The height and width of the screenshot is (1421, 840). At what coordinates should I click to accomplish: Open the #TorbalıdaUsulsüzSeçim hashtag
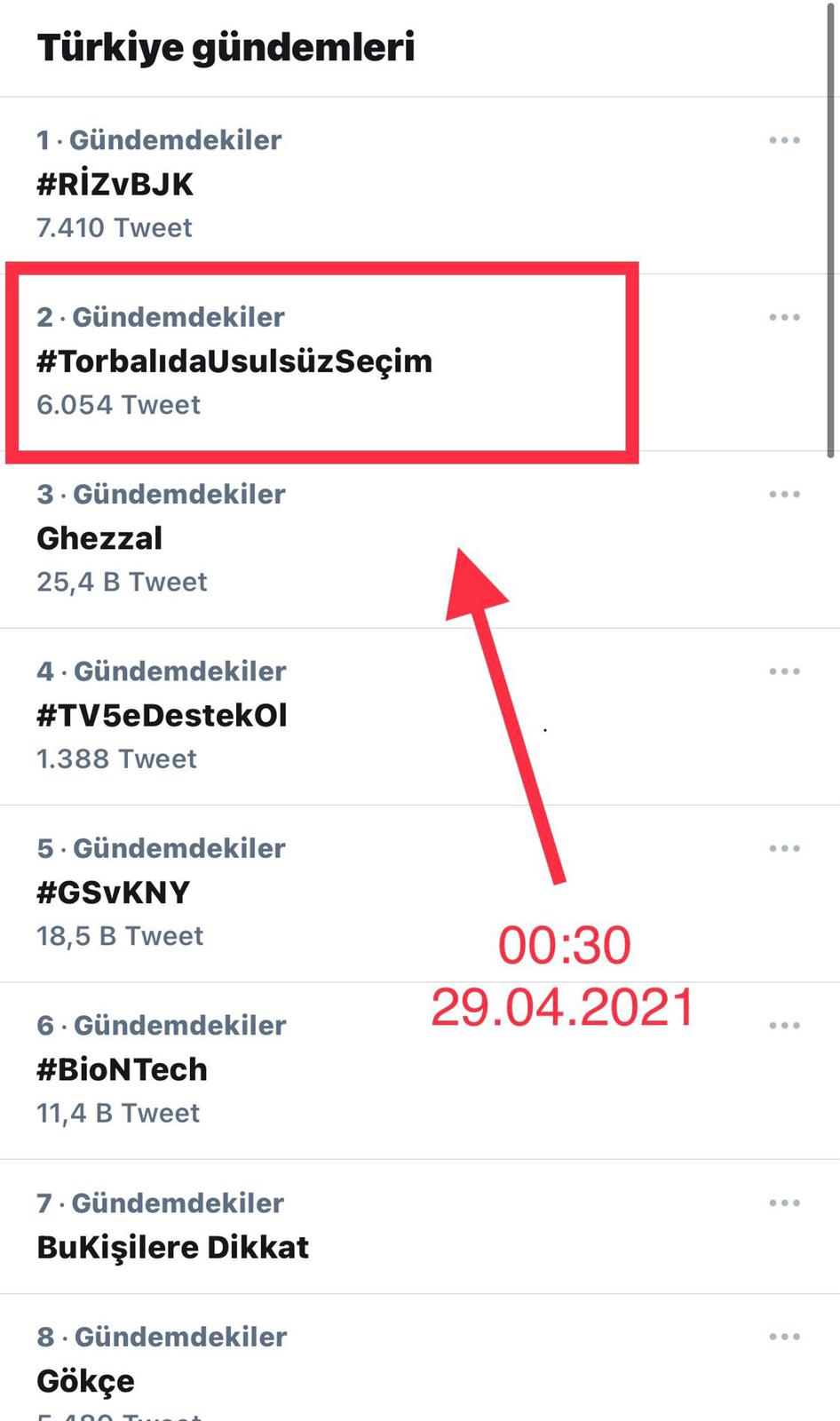pos(234,361)
